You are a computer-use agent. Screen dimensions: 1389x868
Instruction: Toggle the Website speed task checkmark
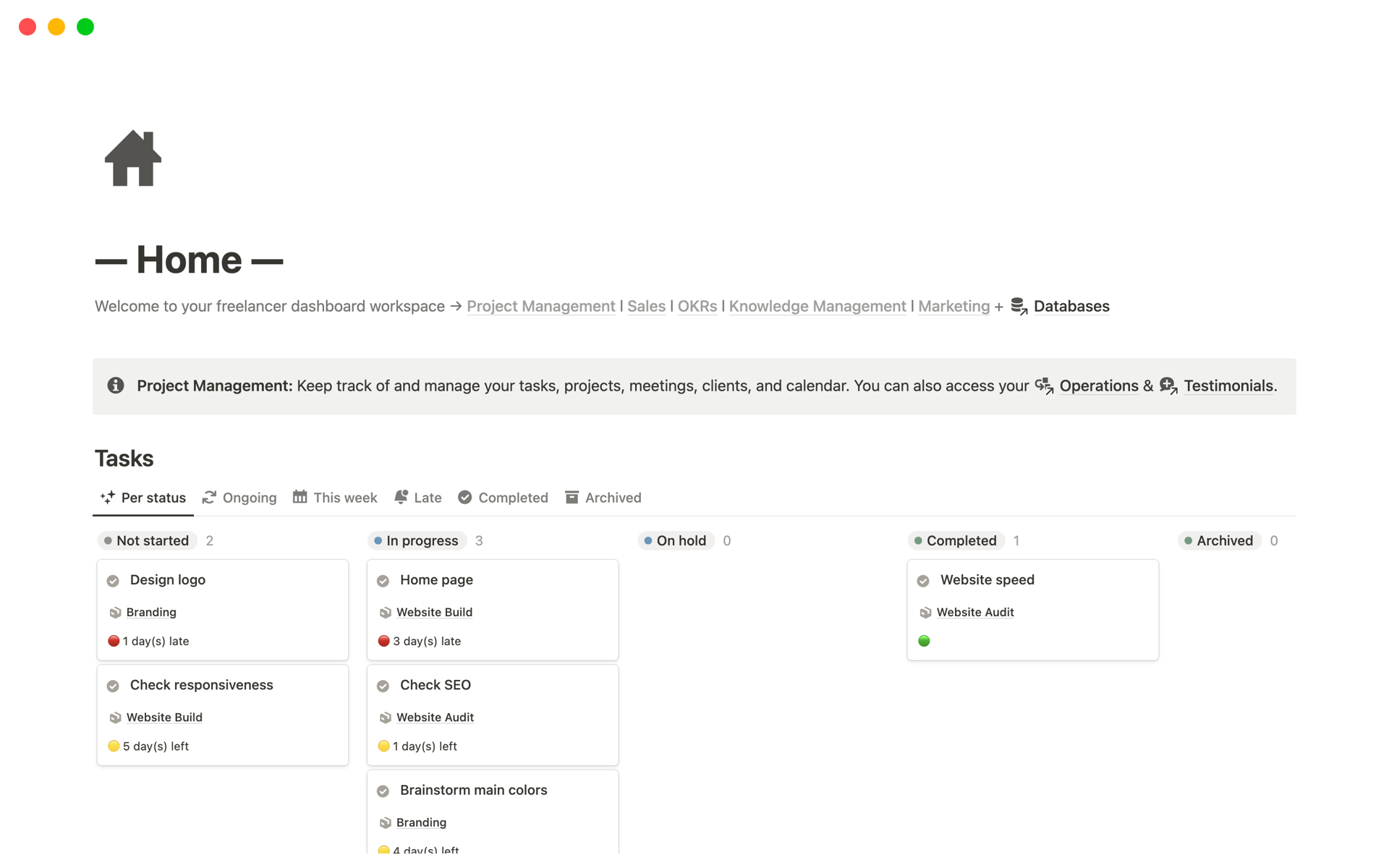[x=923, y=581]
